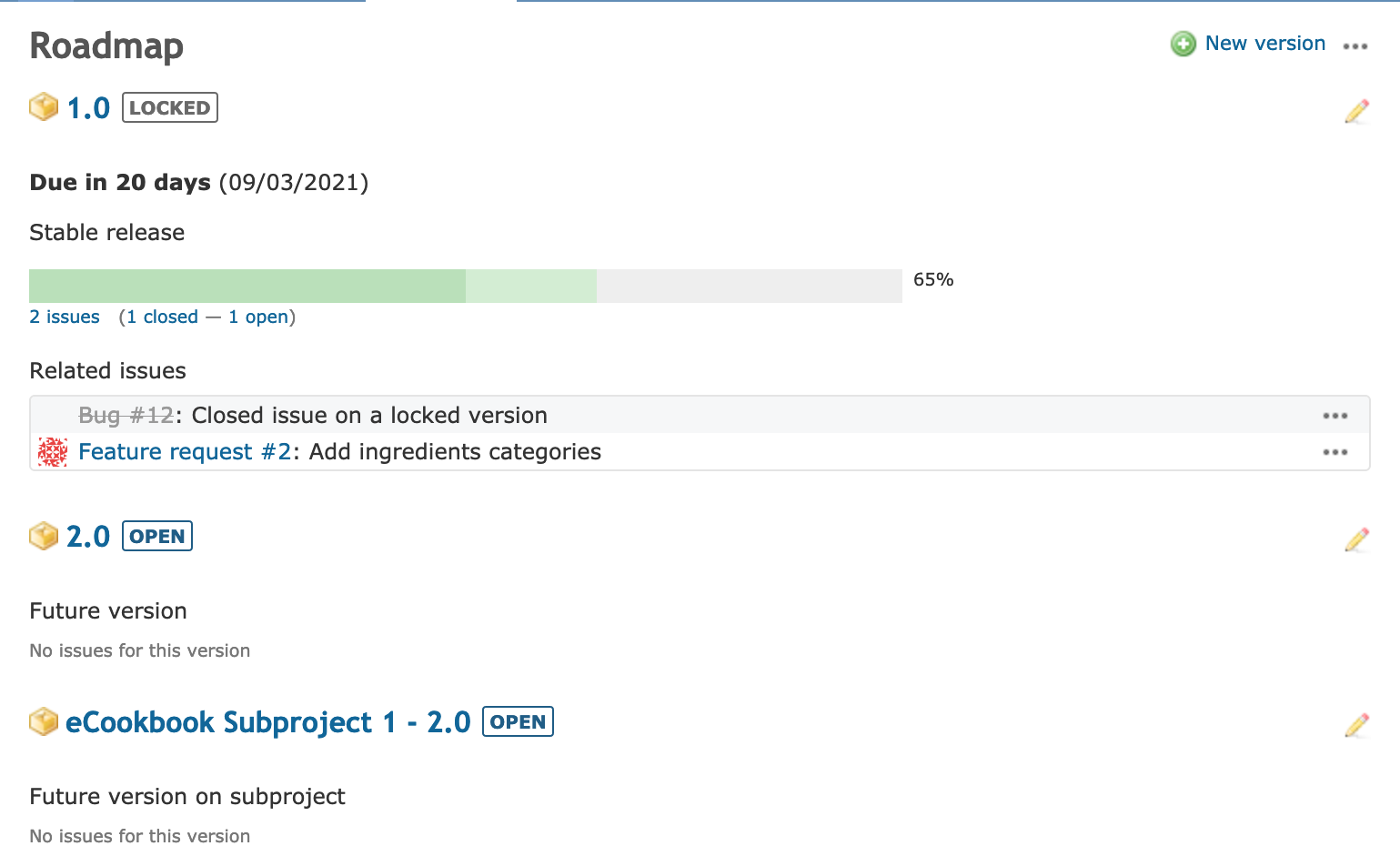View the 2 issues link
The height and width of the screenshot is (846, 1400).
[65, 317]
